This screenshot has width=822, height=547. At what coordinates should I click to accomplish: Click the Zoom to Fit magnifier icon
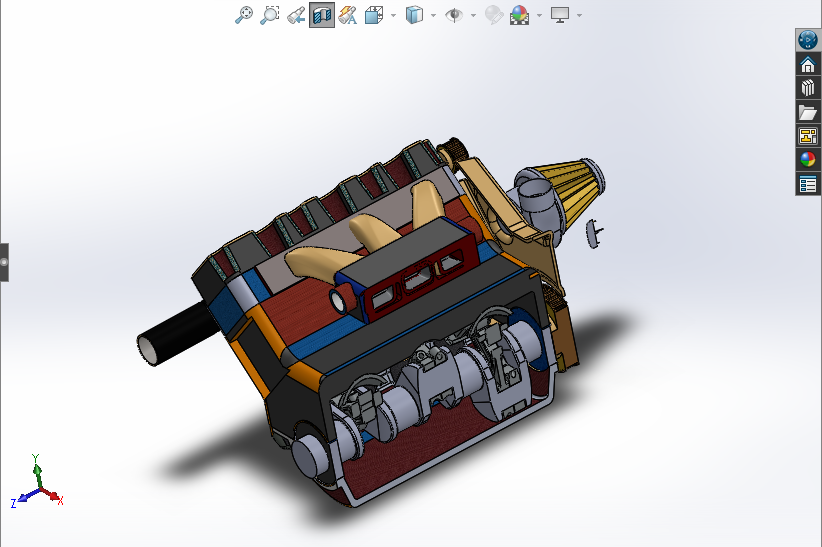click(244, 15)
